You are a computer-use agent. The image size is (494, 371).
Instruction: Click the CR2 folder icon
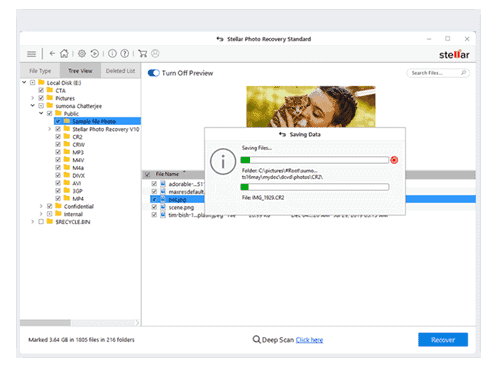coord(67,136)
